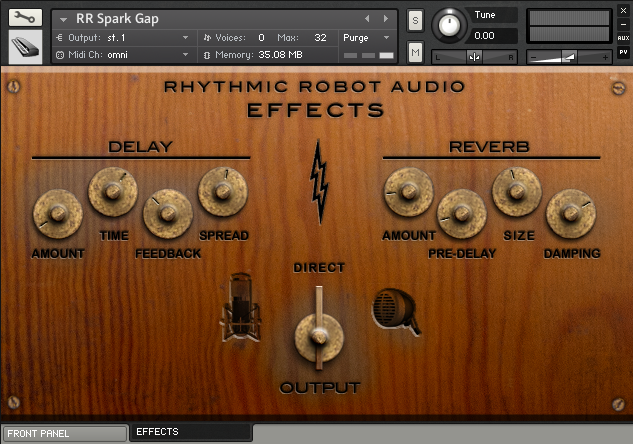The image size is (633, 444).
Task: Click the Voices count value 0
Action: coord(261,38)
